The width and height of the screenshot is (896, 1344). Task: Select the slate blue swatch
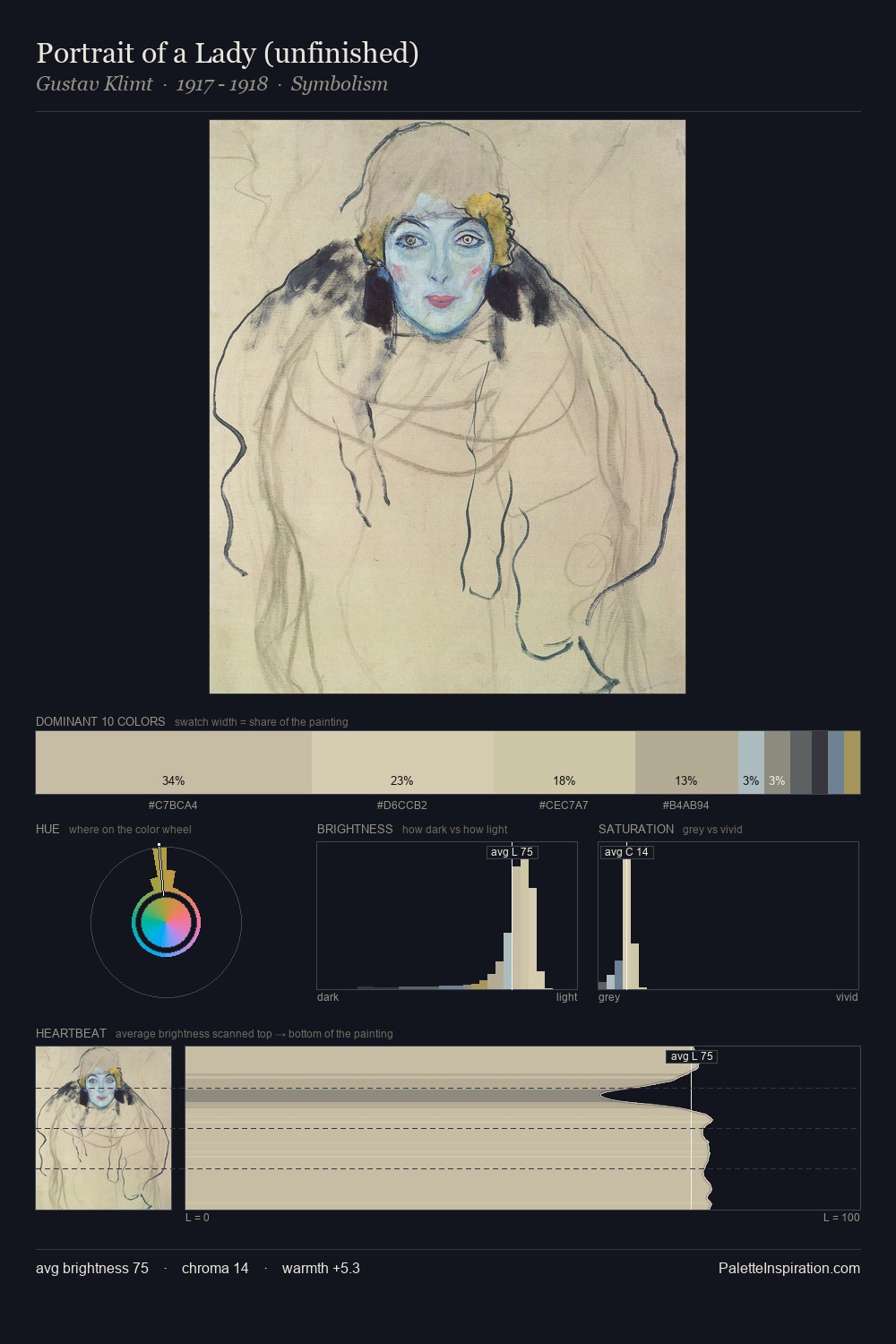[836, 762]
